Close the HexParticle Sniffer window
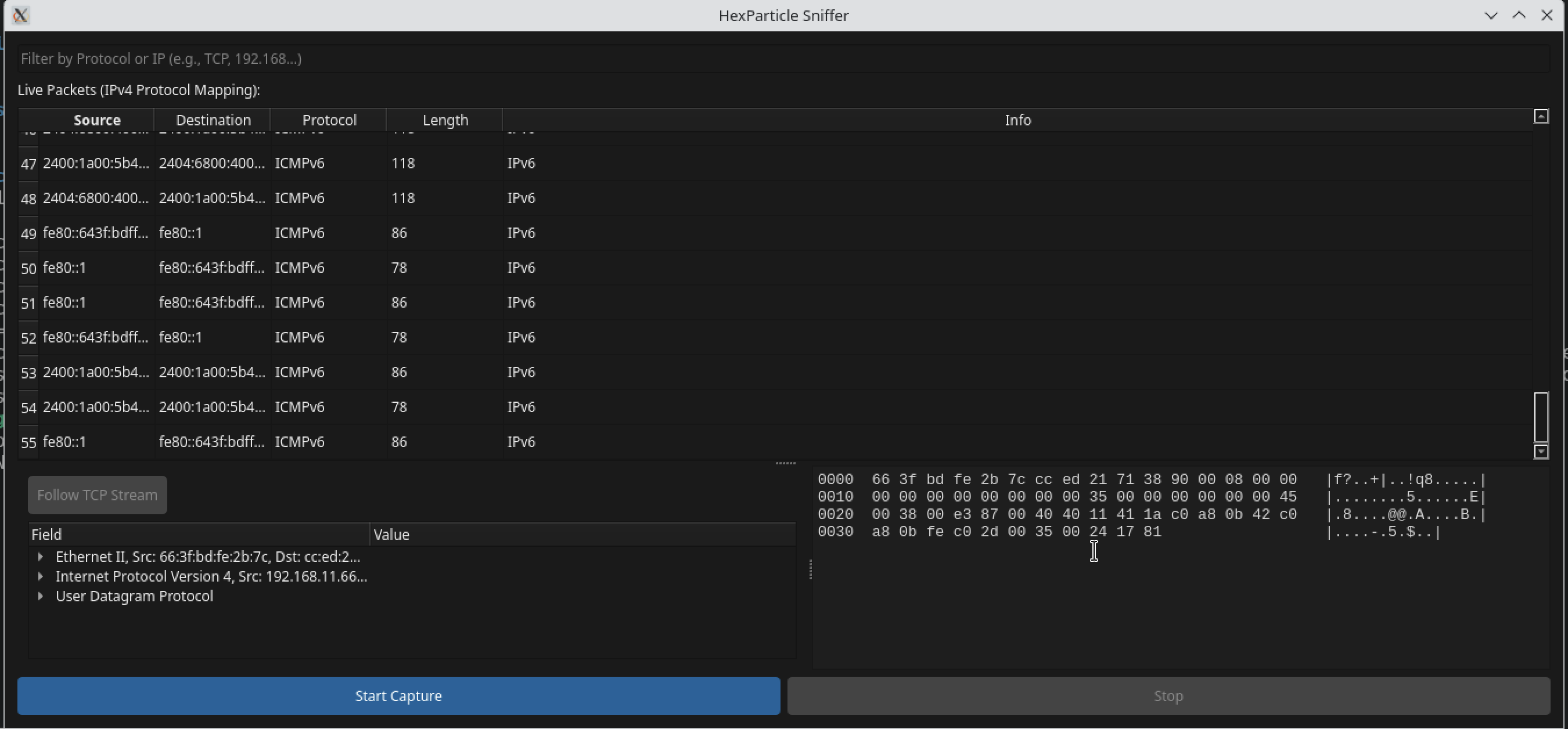Image resolution: width=1568 pixels, height=729 pixels. coord(1547,15)
